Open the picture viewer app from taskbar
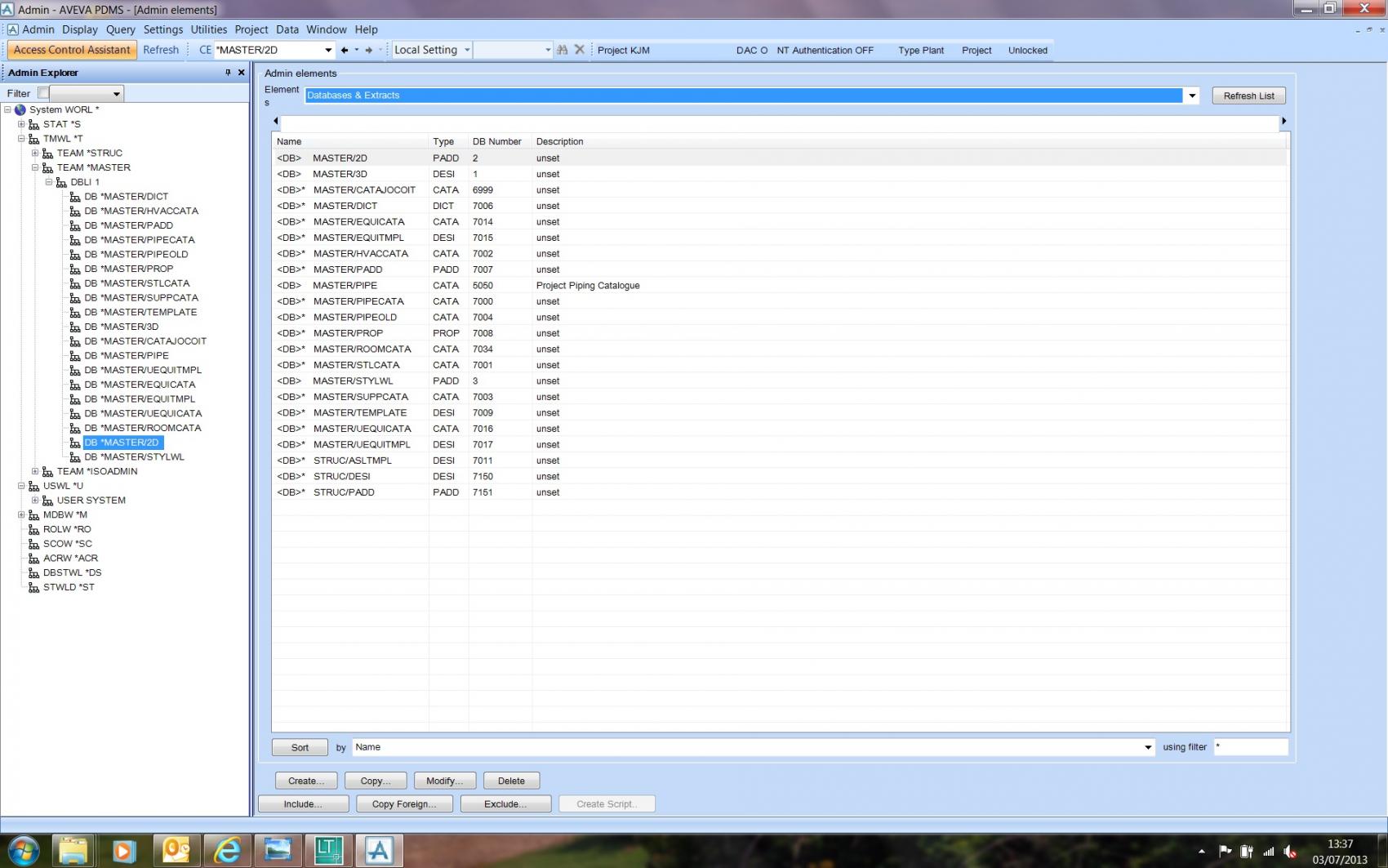Screen dimensions: 1388x868 pos(278,851)
